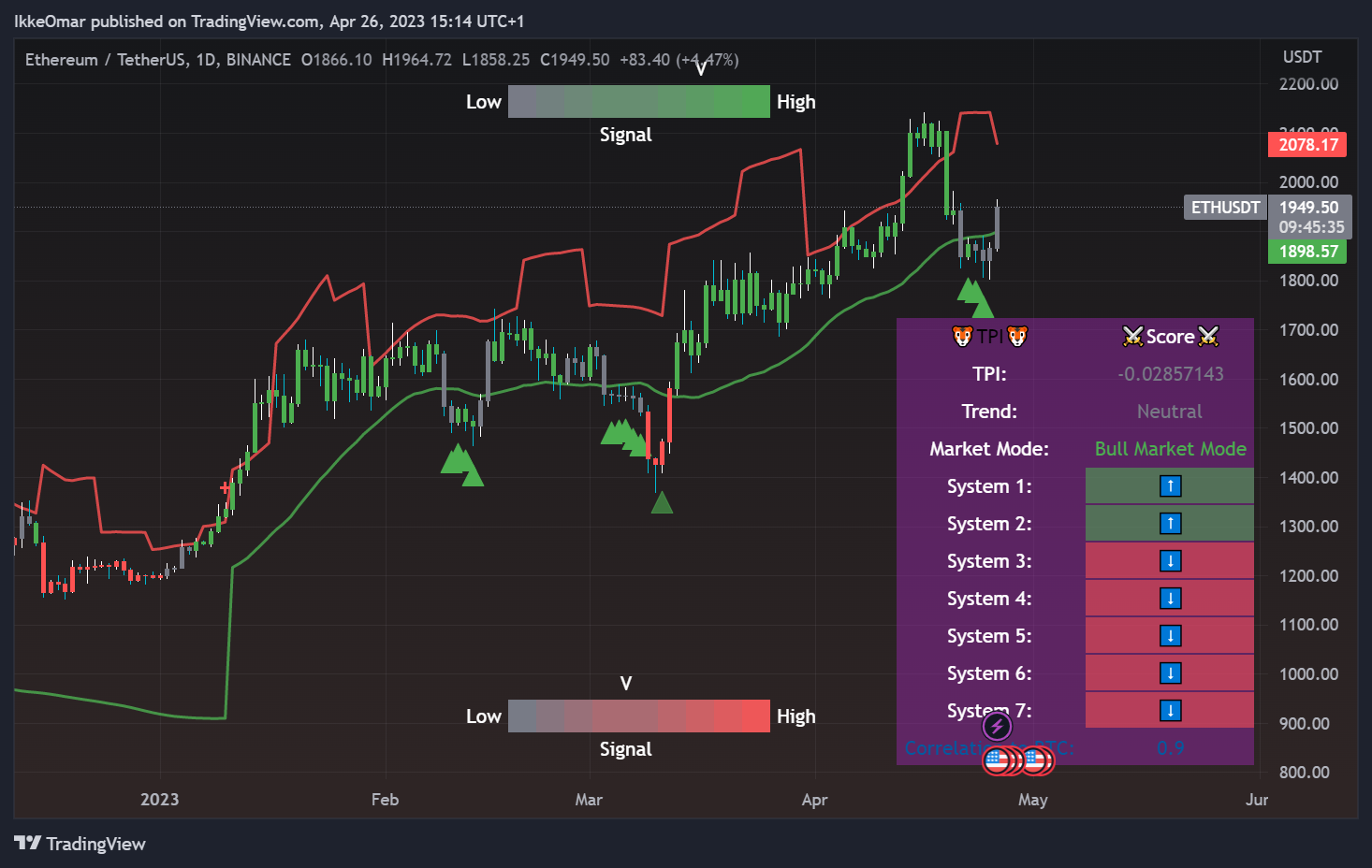This screenshot has width=1372, height=868.
Task: Click the correlation value 0.9
Action: [1170, 747]
